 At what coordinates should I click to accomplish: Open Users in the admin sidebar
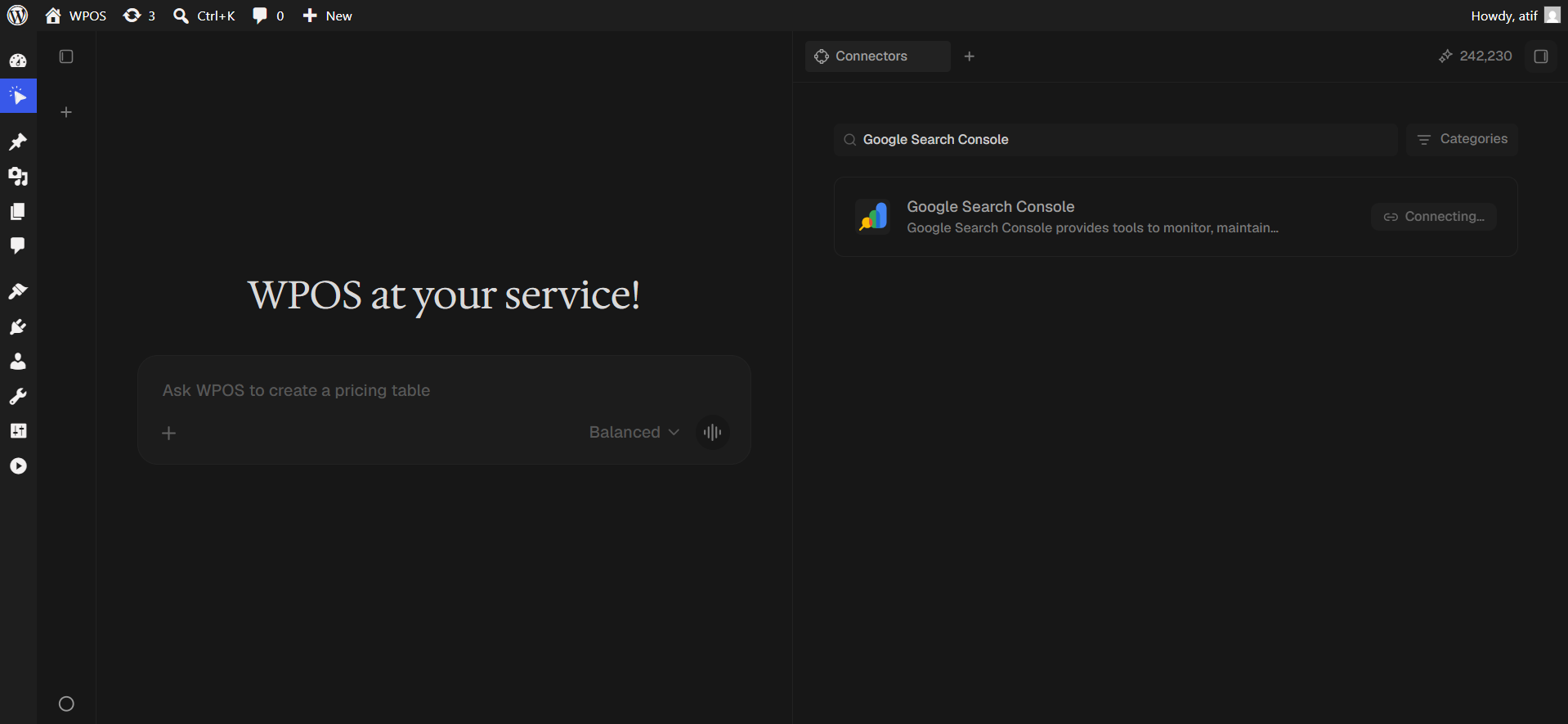tap(18, 362)
